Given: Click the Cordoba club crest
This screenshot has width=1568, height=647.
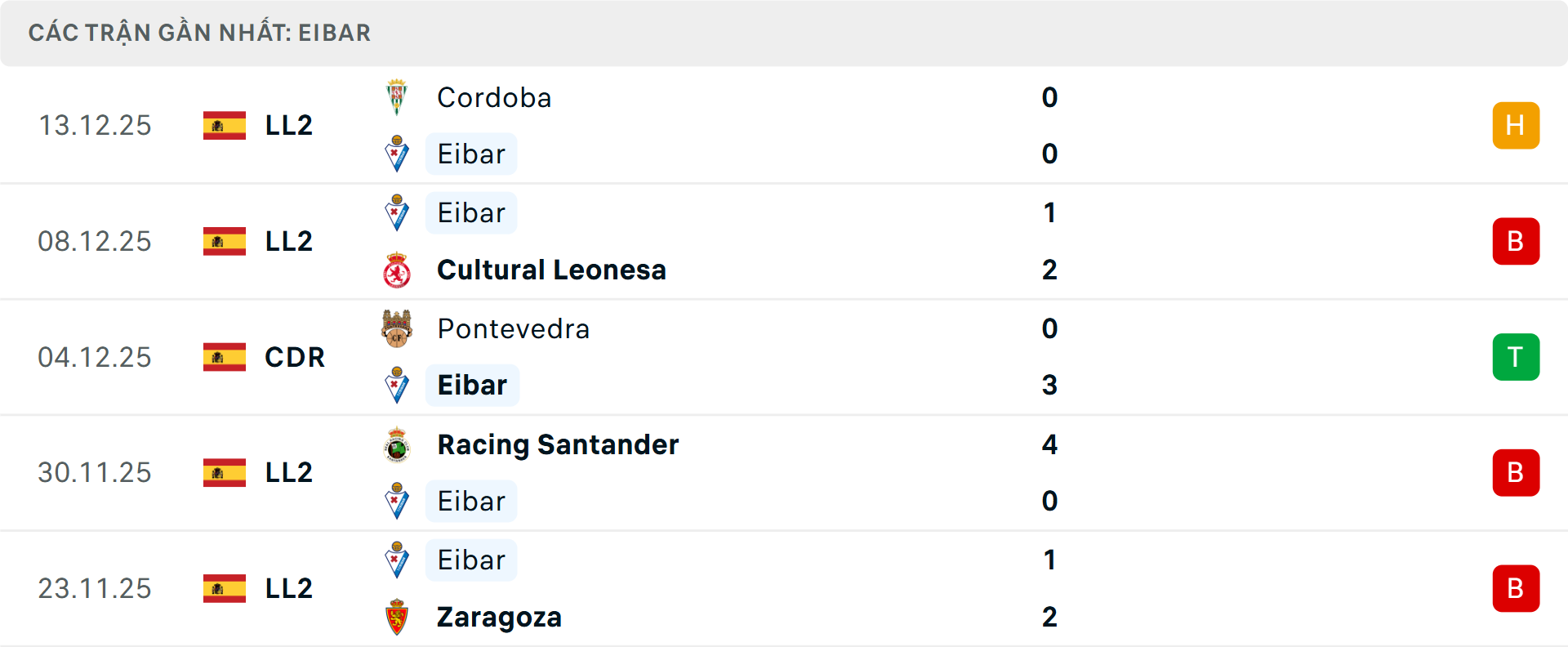Looking at the screenshot, I should (x=397, y=97).
